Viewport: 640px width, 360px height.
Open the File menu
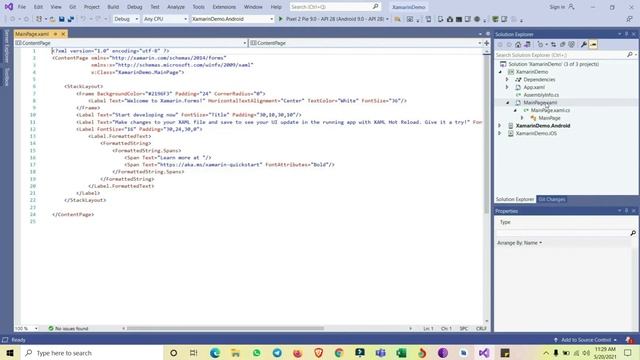[22, 7]
